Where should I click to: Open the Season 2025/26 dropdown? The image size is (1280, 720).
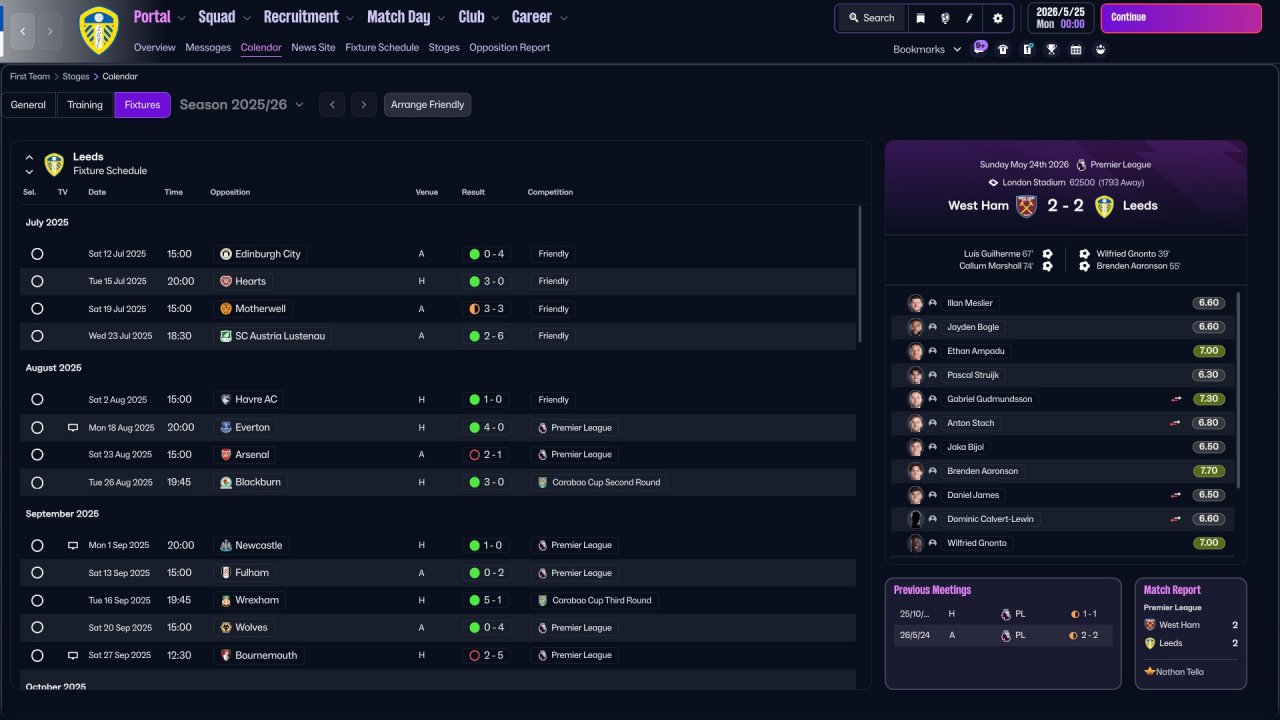click(x=242, y=105)
